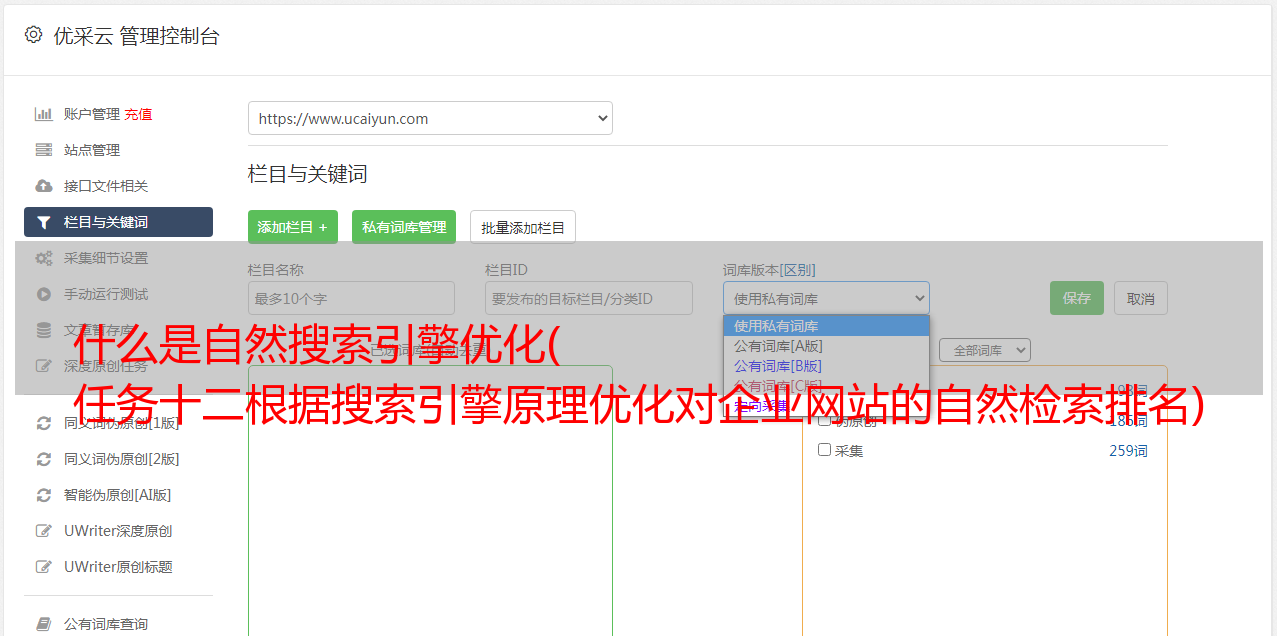The image size is (1277, 636).
Task: Click the bar chart icon for 账户管理
Action: (44, 114)
